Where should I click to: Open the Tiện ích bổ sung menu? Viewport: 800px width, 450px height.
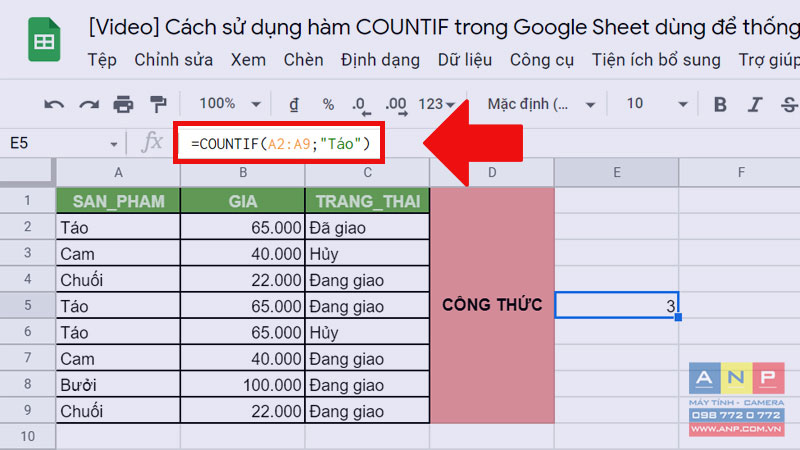tap(656, 60)
